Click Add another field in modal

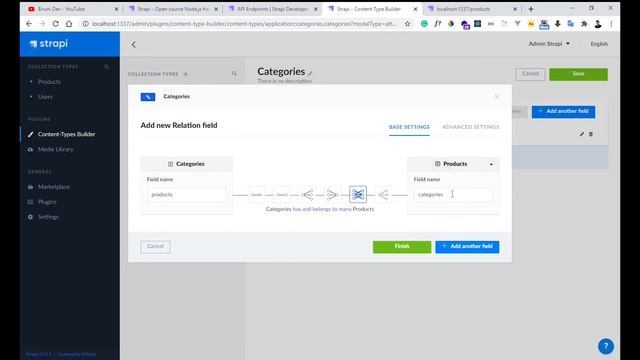[467, 247]
